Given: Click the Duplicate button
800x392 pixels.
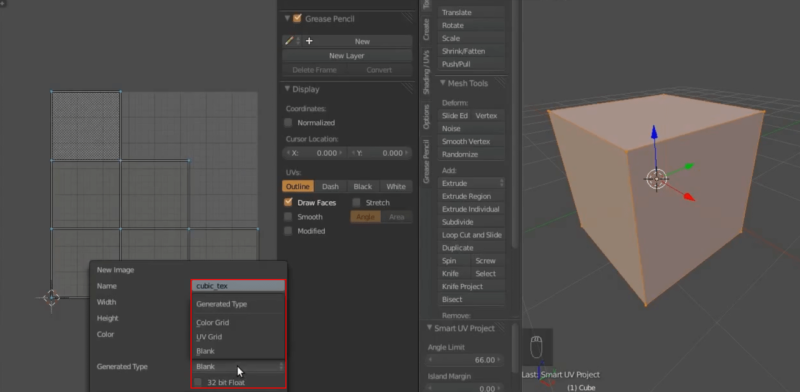Looking at the screenshot, I should (x=472, y=248).
